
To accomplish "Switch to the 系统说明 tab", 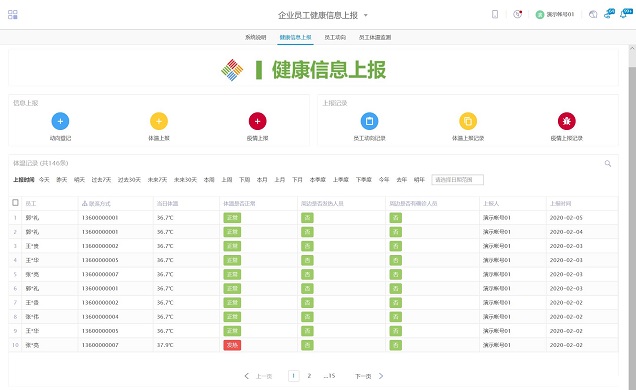I will coord(256,37).
